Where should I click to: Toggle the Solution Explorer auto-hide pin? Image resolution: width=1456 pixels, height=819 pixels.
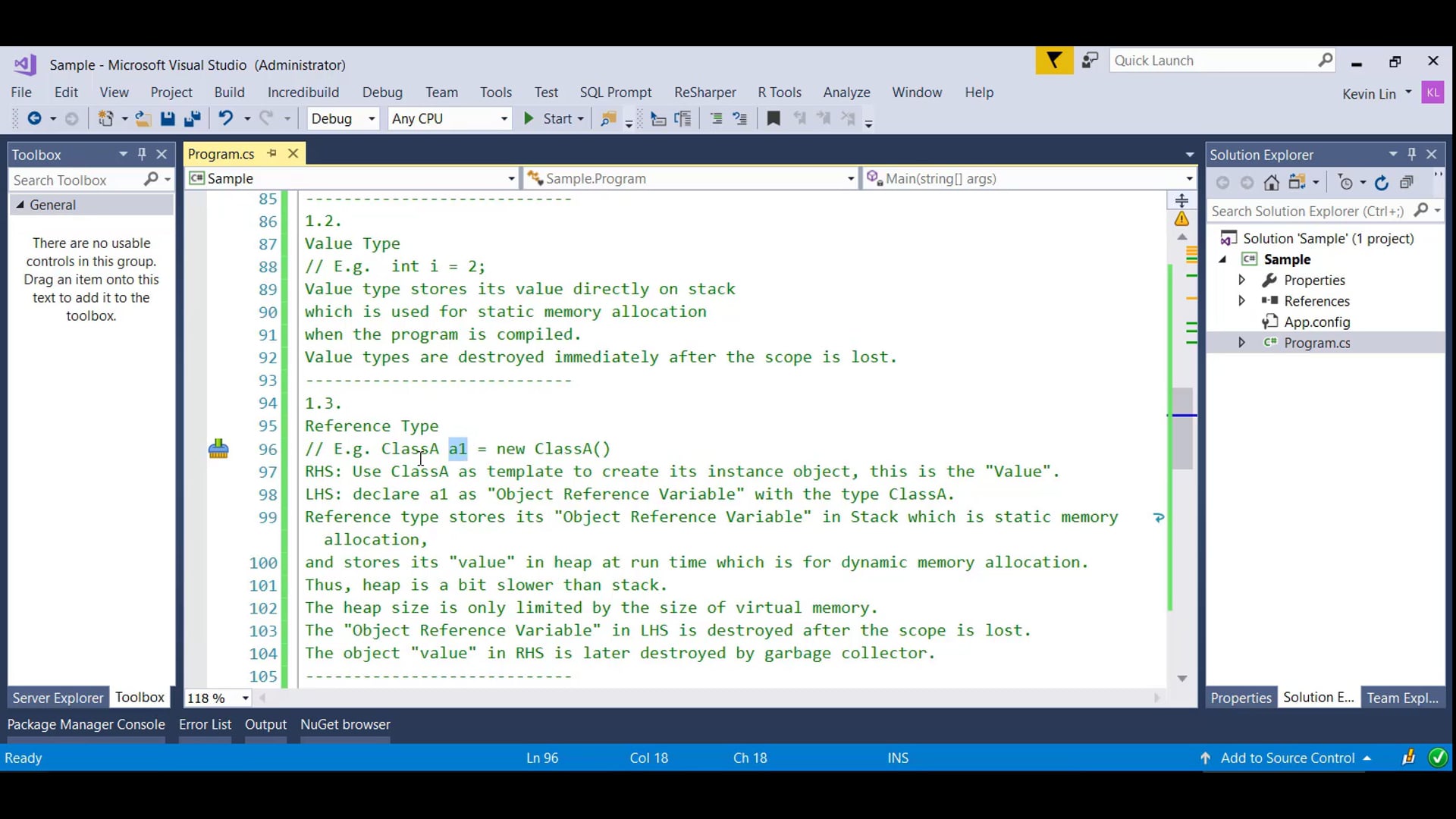click(x=1411, y=154)
